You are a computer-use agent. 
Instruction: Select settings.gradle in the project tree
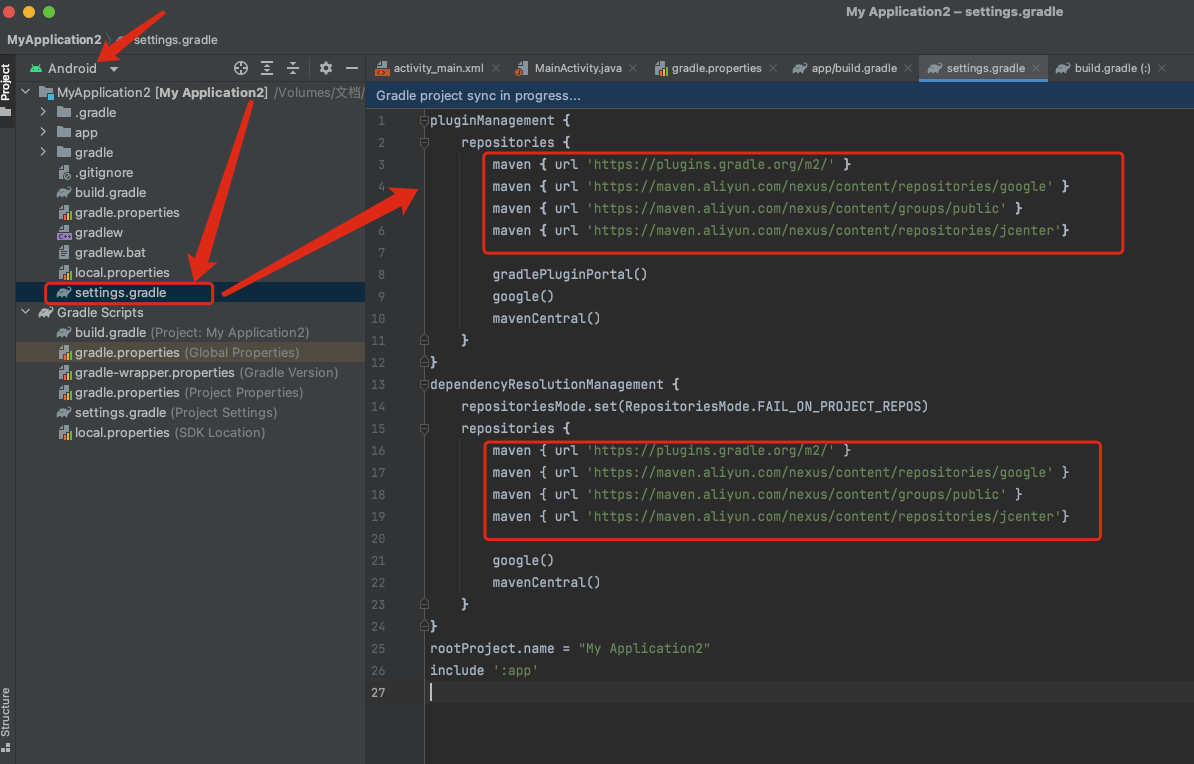pyautogui.click(x=120, y=292)
